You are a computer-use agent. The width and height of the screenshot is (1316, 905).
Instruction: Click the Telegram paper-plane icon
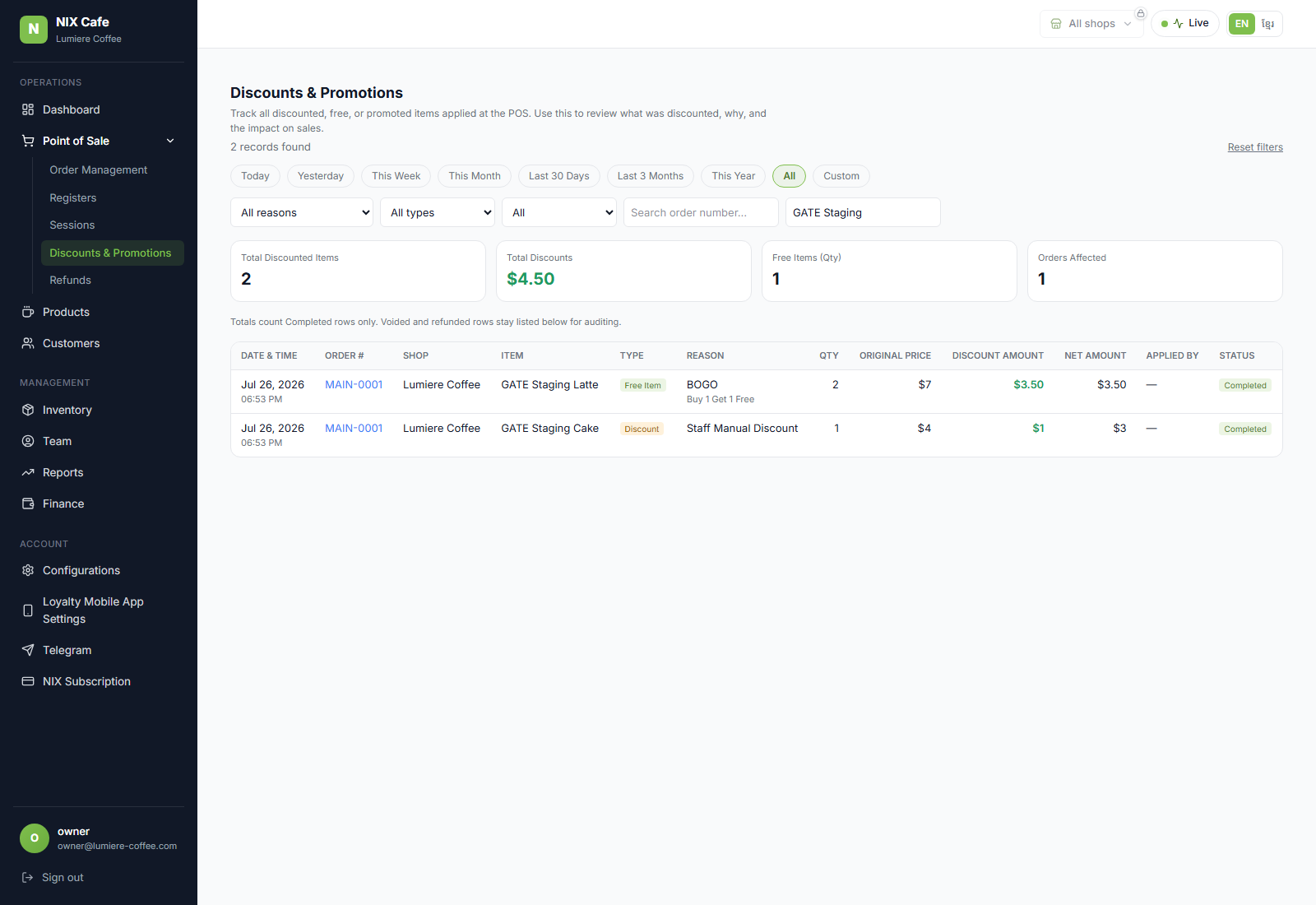click(28, 650)
